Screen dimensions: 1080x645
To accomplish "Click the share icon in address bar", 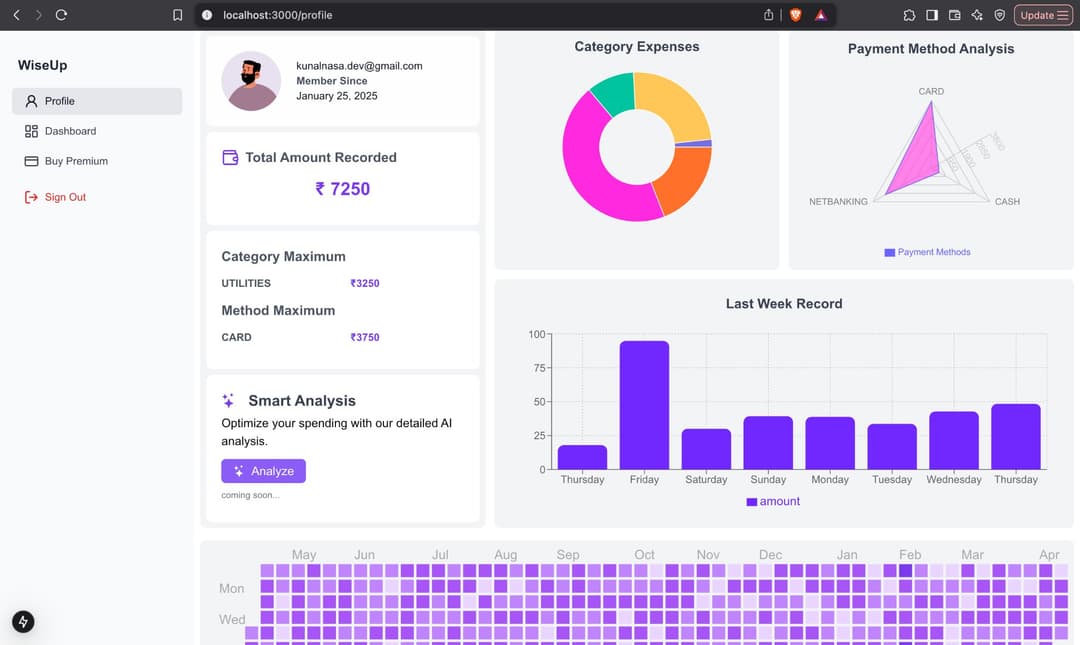I will [x=769, y=15].
